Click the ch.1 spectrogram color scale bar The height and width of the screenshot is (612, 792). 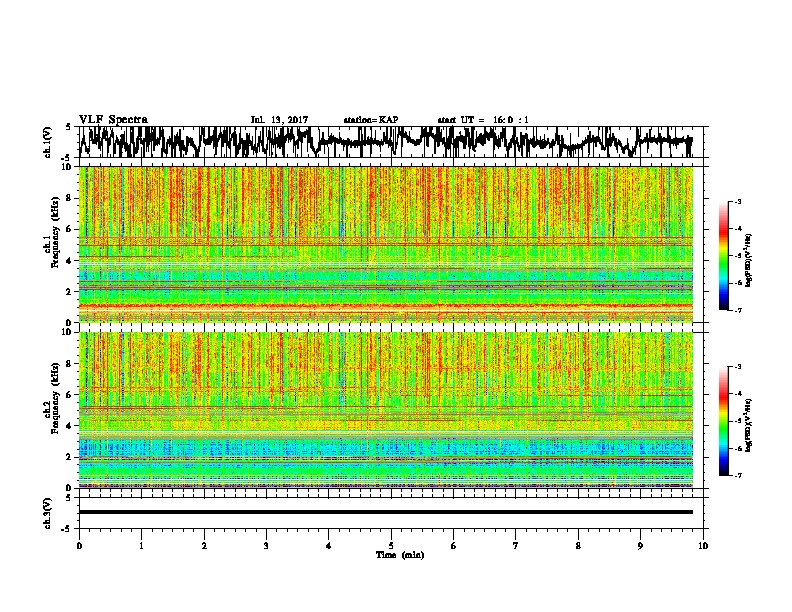click(x=723, y=255)
